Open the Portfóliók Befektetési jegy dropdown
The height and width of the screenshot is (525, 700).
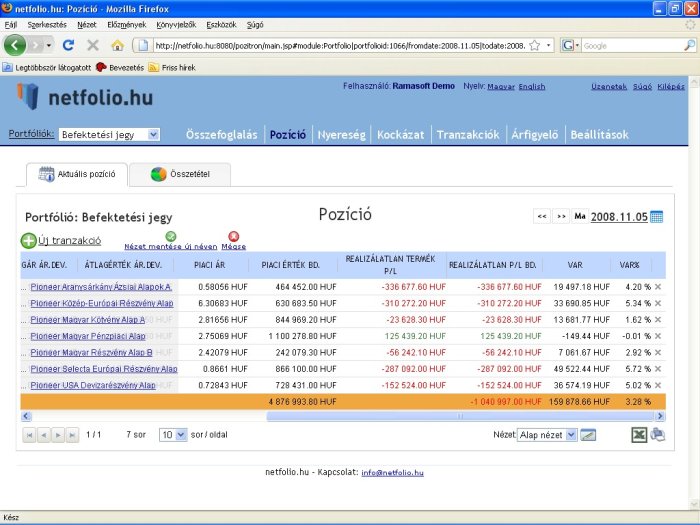[109, 134]
